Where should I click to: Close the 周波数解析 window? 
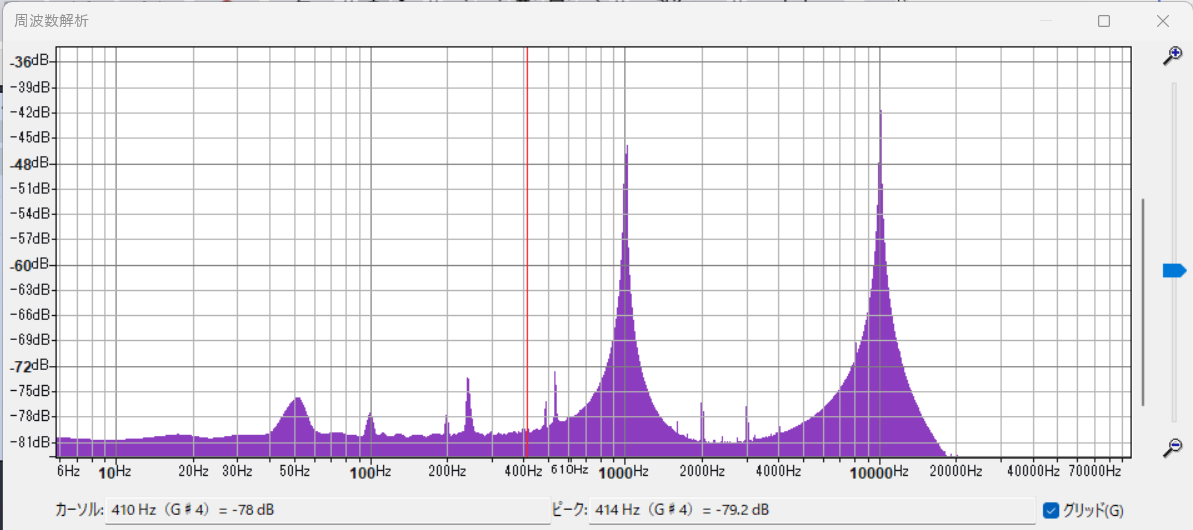(x=1163, y=21)
